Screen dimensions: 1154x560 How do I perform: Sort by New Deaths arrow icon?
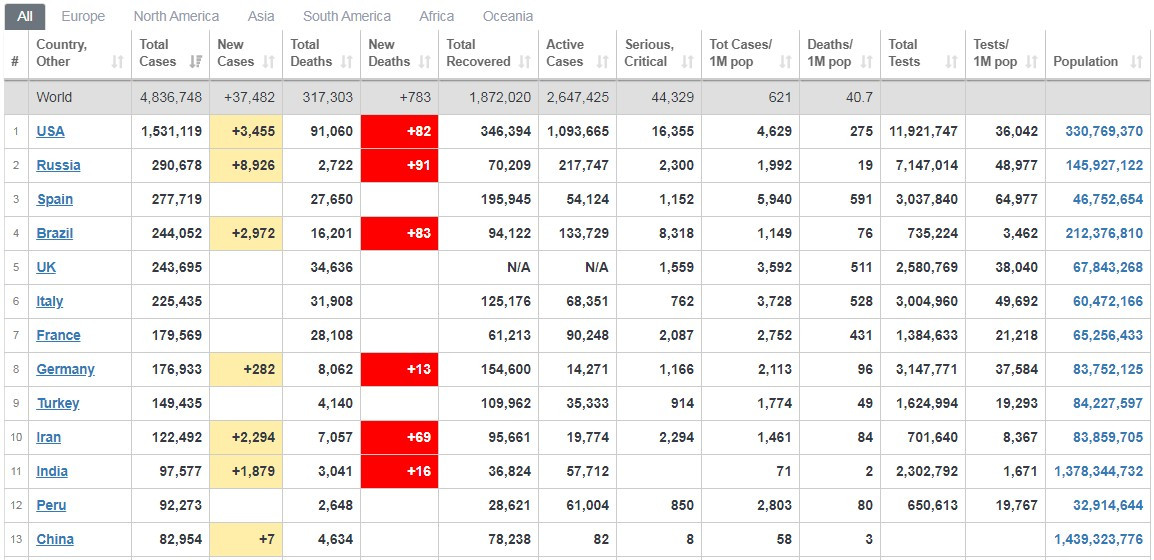point(425,62)
